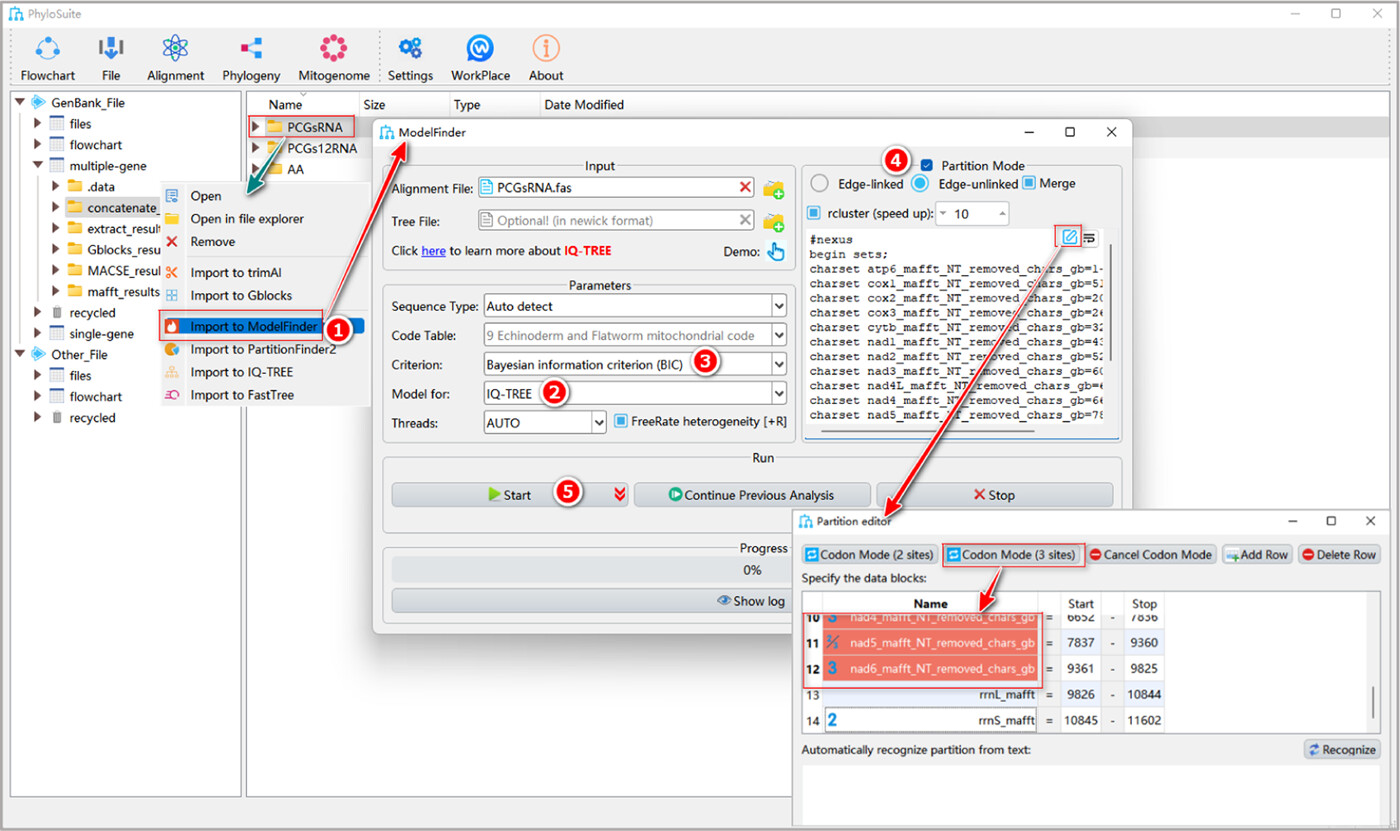Click the alignment file browse folder icon
Screen dimensions: 1400x831
coord(773,188)
